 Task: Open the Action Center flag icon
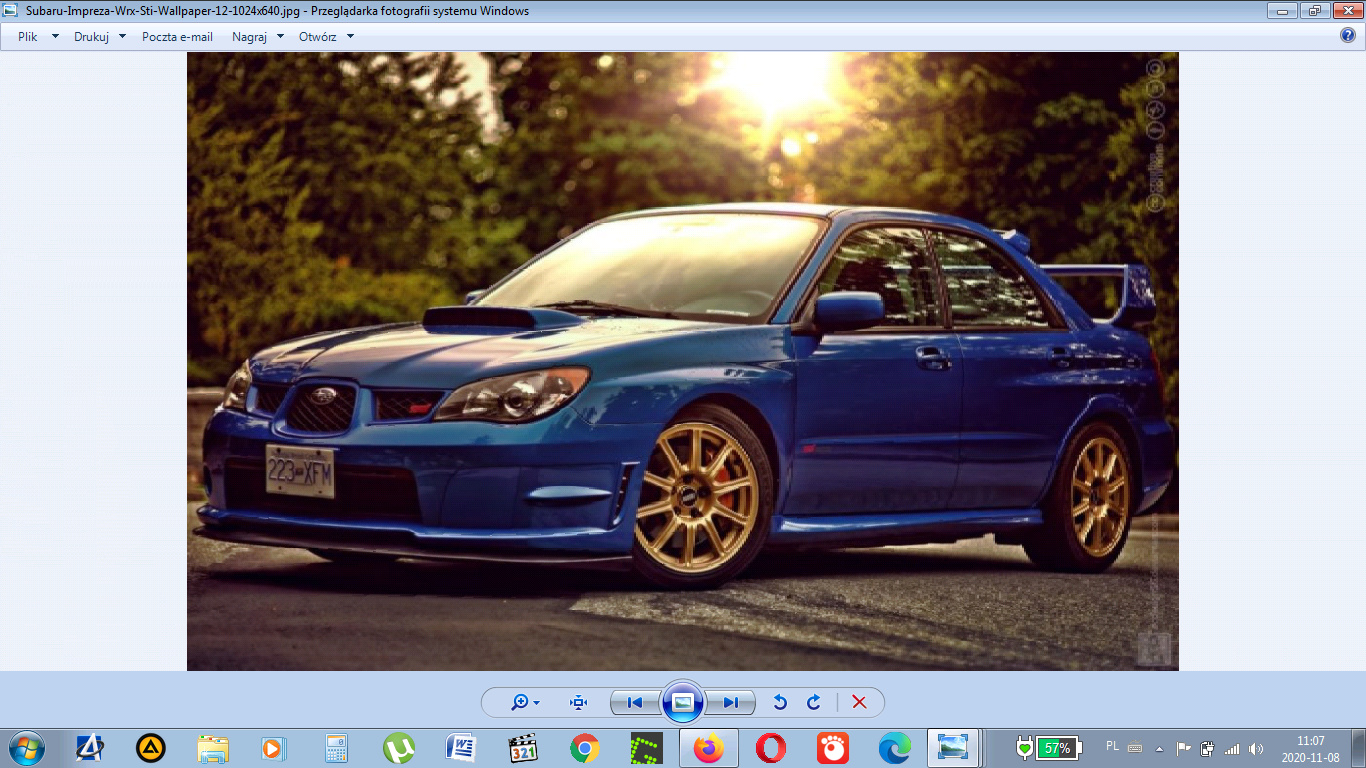point(1184,748)
